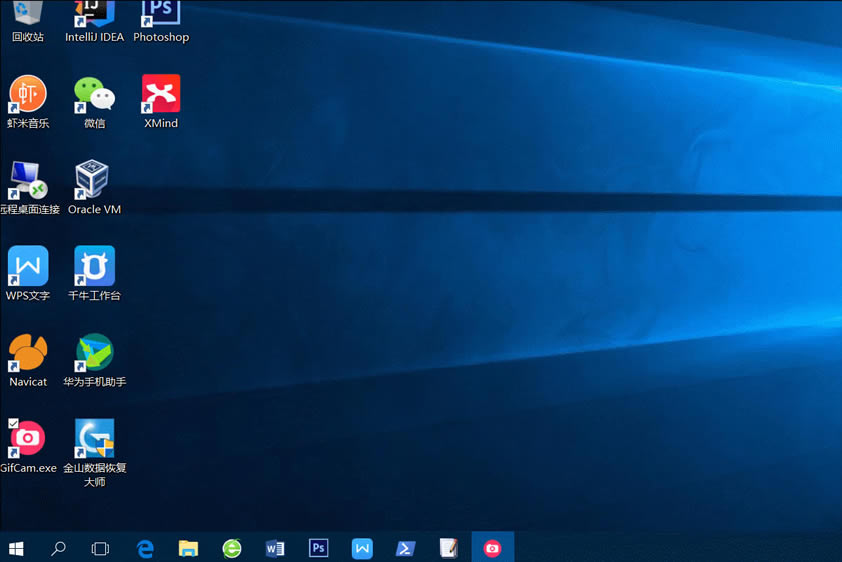842x562 pixels.
Task: Click the WPS文字 desktop icon
Action: (28, 267)
